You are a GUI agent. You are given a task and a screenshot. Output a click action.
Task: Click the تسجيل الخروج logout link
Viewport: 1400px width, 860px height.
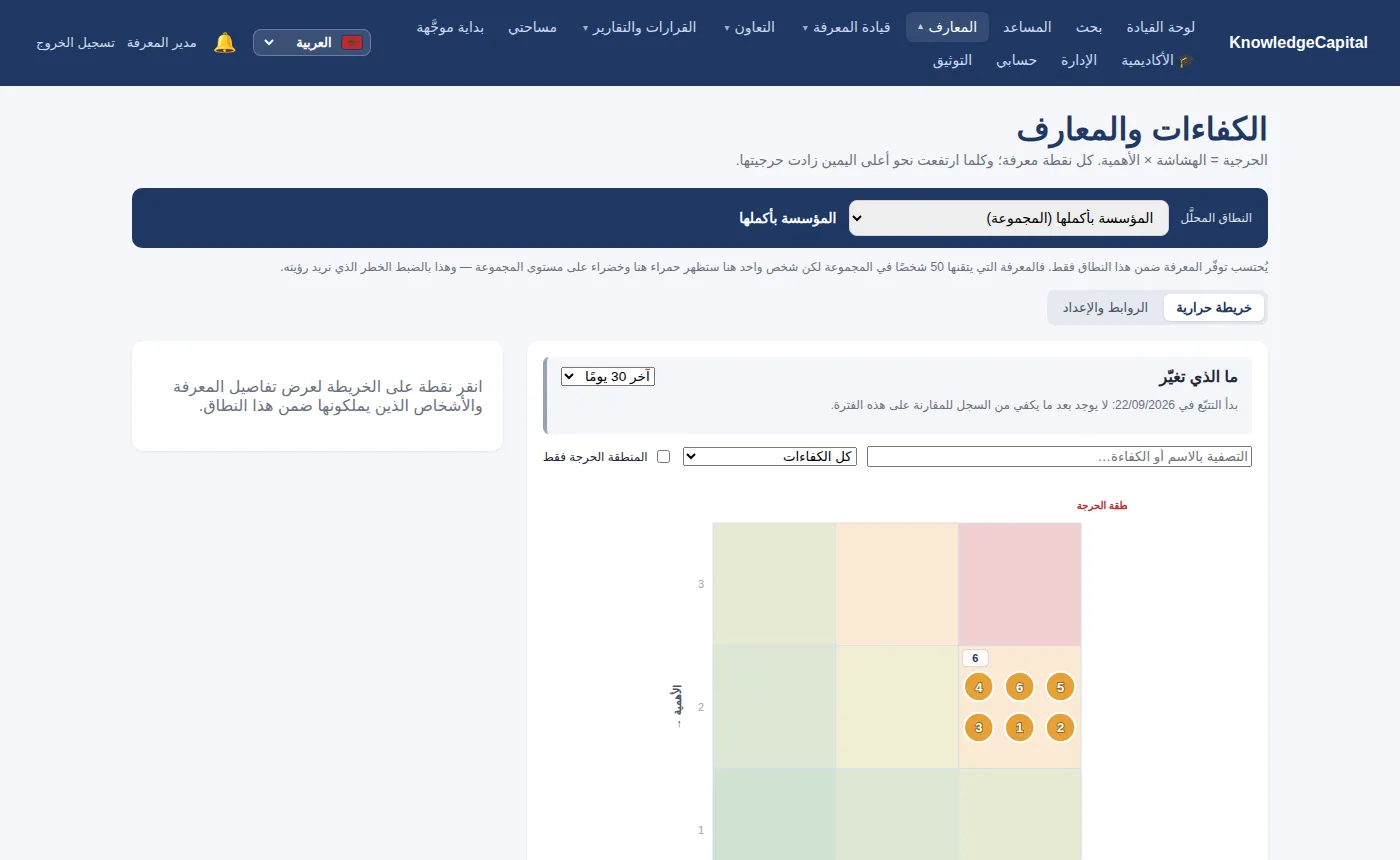76,43
